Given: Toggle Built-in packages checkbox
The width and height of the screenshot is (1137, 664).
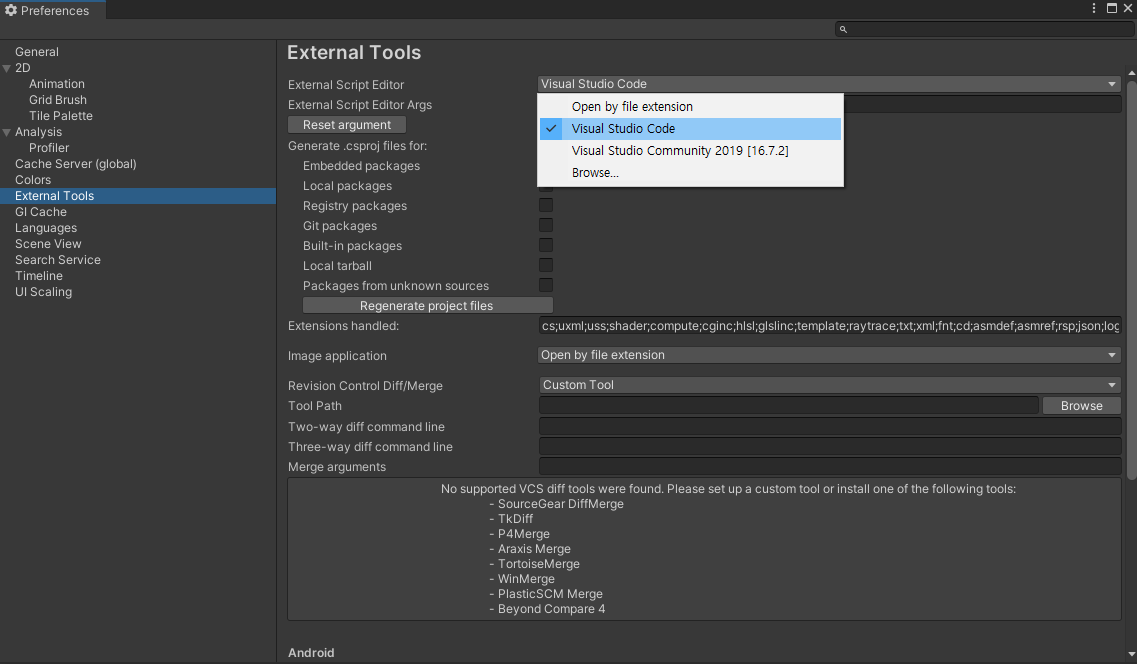Looking at the screenshot, I should click(x=546, y=246).
